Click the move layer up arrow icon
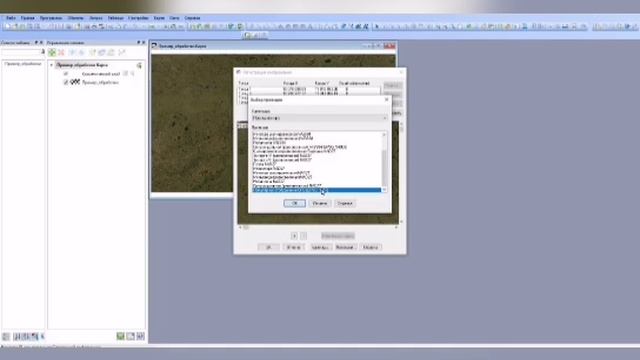 [x=72, y=52]
